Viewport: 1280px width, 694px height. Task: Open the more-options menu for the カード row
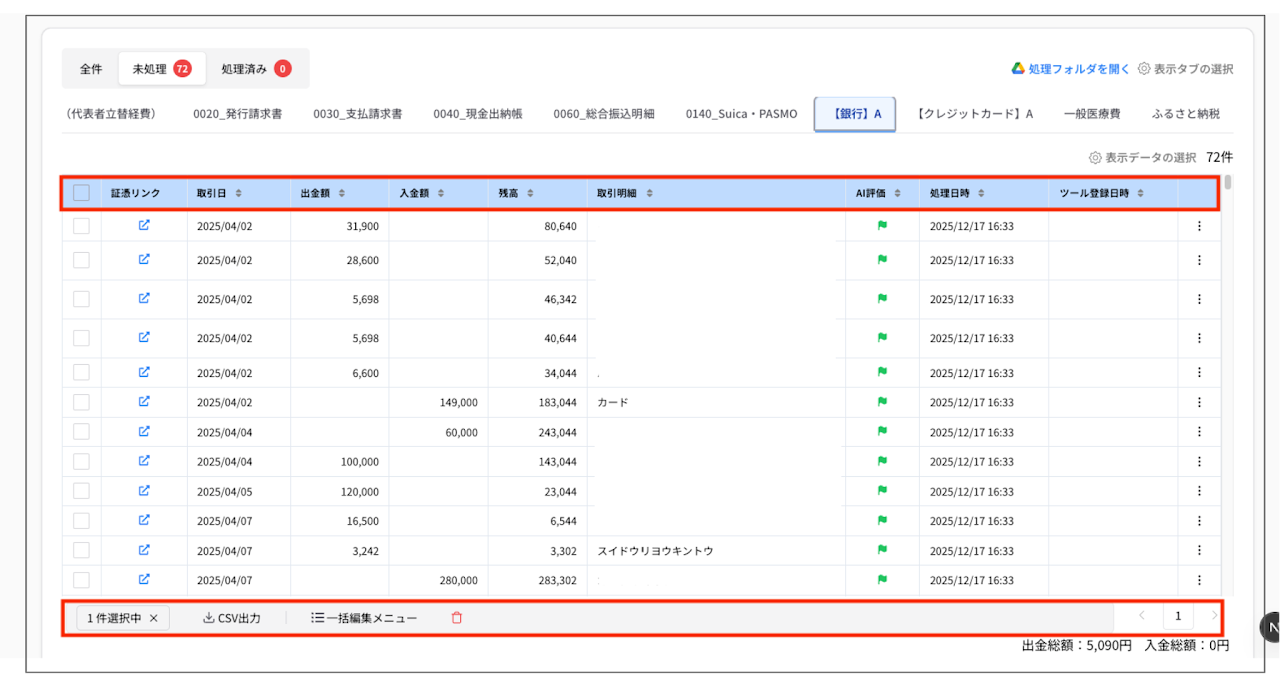pos(1199,402)
